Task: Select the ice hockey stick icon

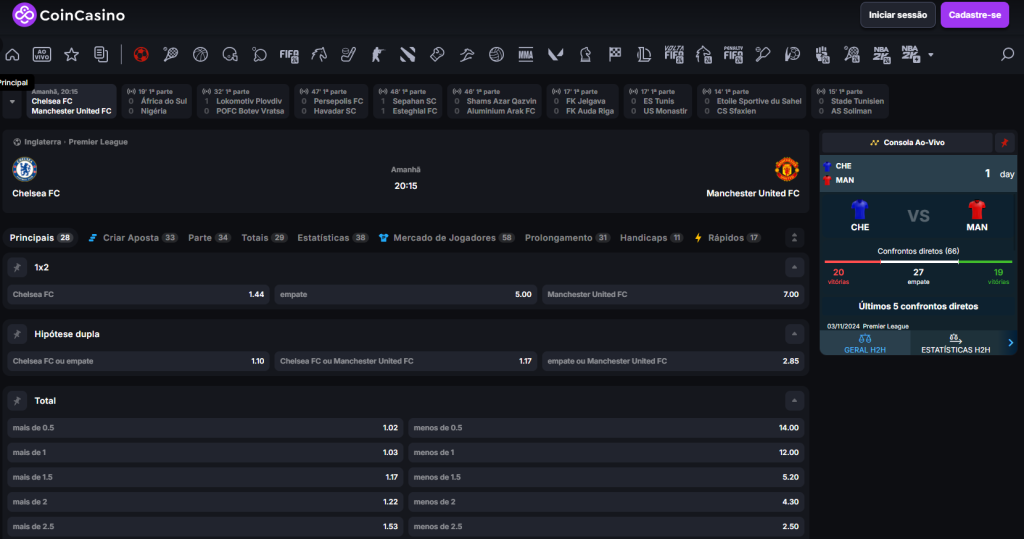Action: click(348, 55)
